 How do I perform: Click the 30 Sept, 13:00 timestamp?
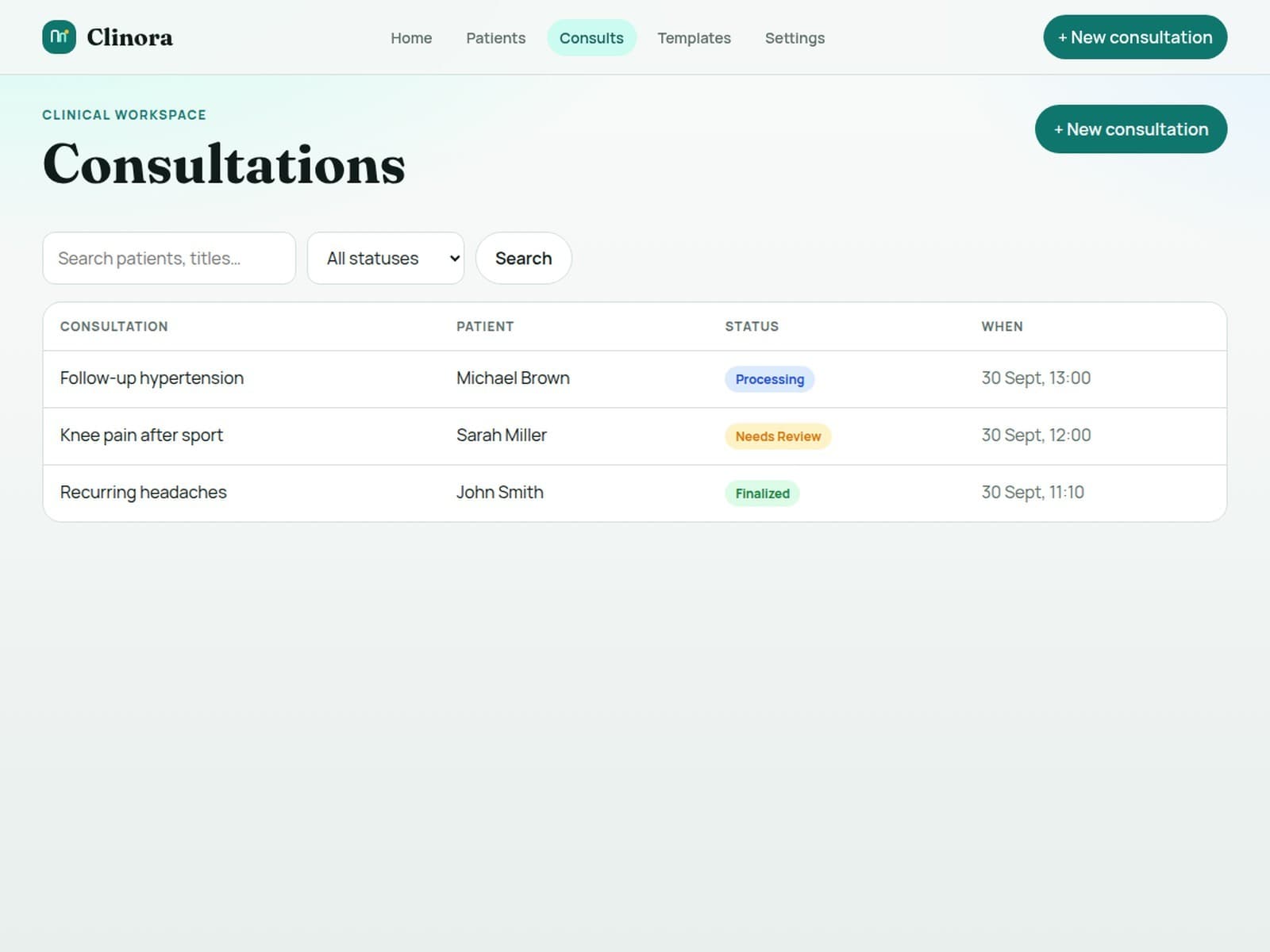pyautogui.click(x=1036, y=378)
